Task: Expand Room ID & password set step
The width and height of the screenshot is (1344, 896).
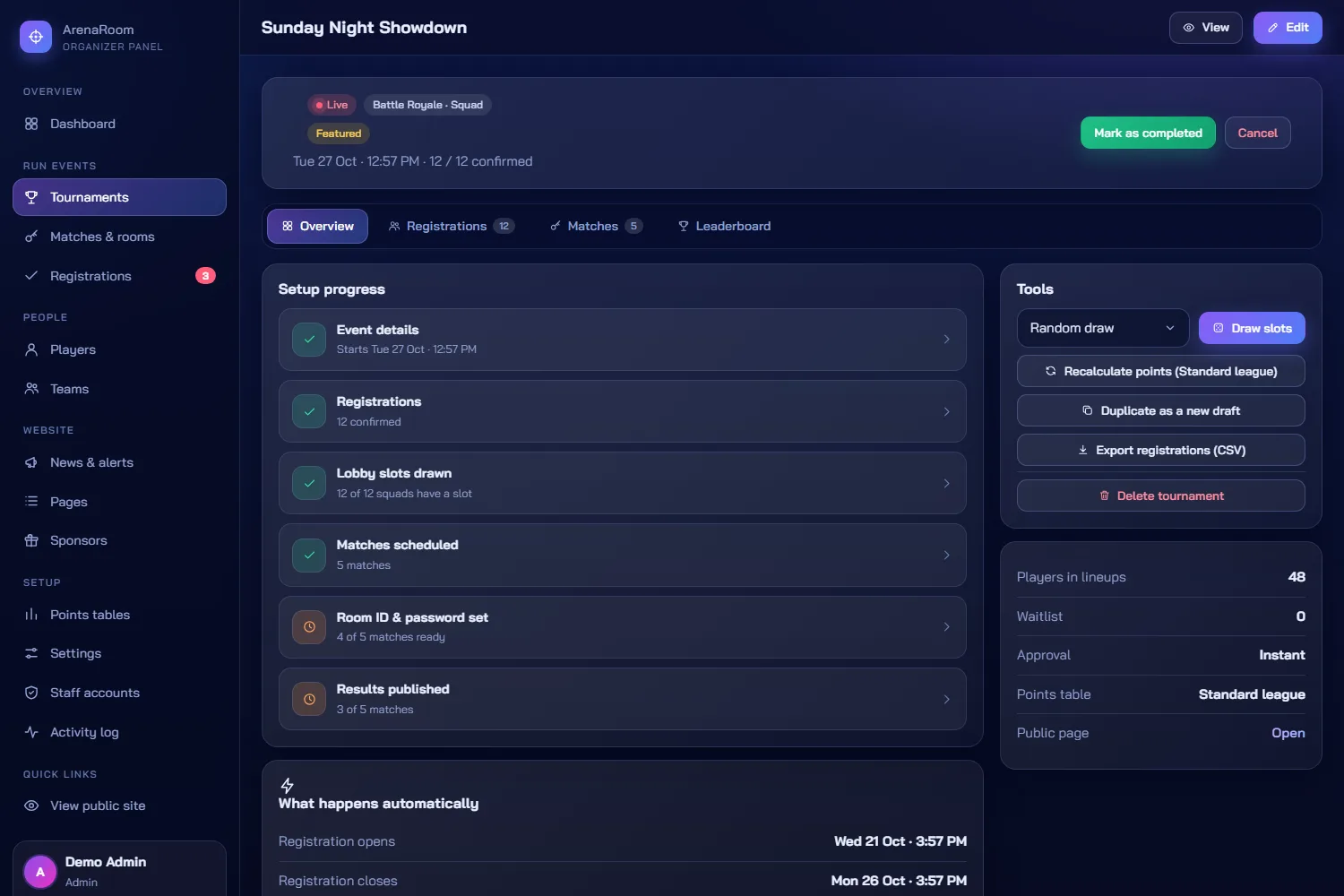Action: 623,627
